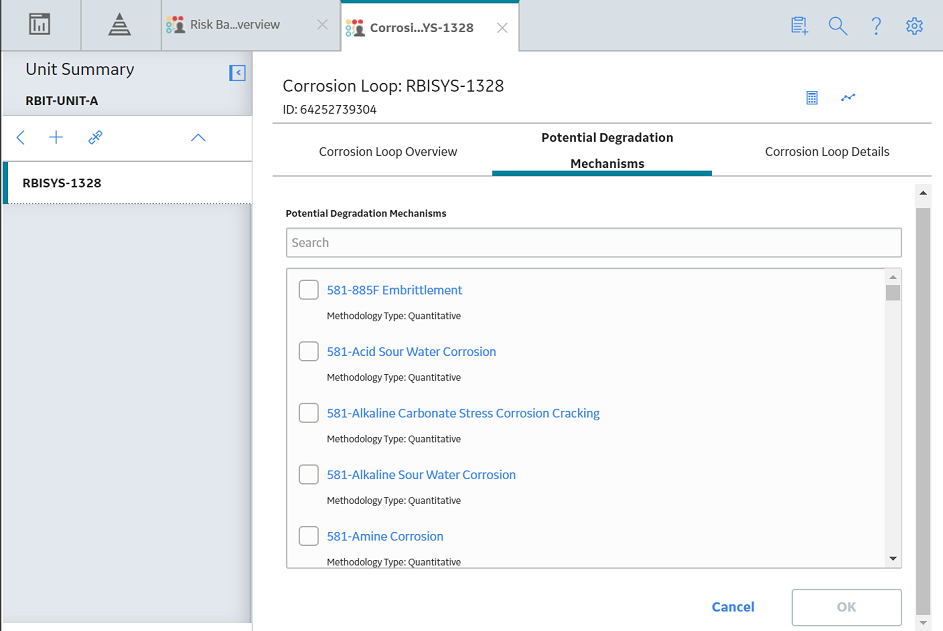Add new item with plus icon
The width and height of the screenshot is (943, 631).
(x=56, y=137)
